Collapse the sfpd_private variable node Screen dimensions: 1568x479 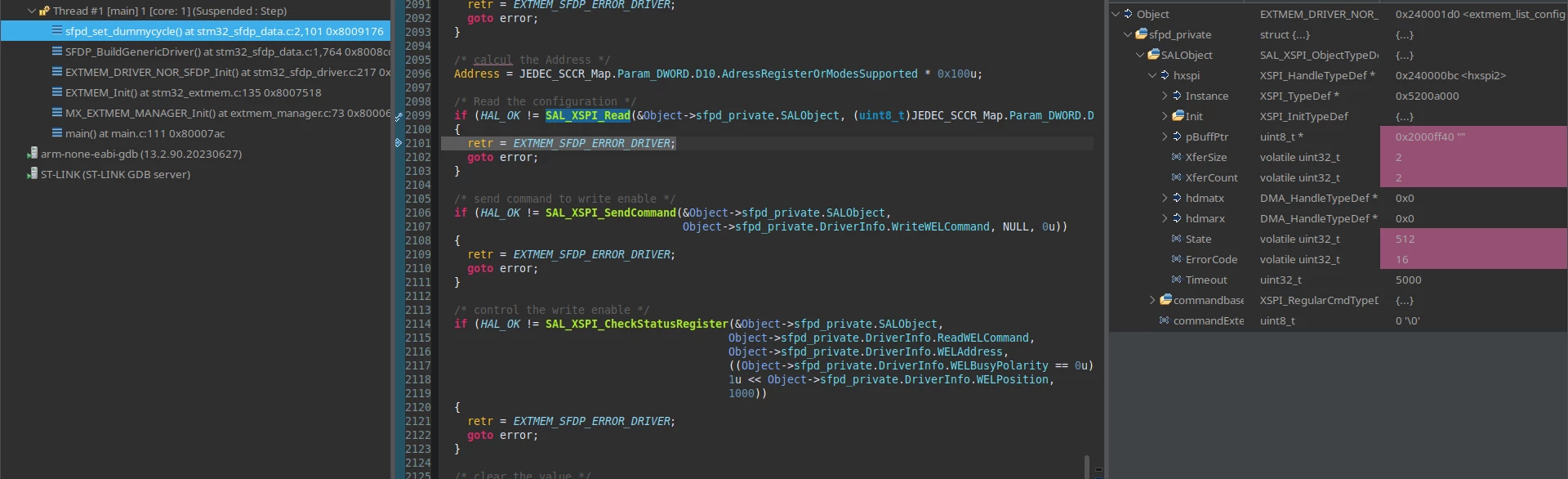[x=1128, y=34]
